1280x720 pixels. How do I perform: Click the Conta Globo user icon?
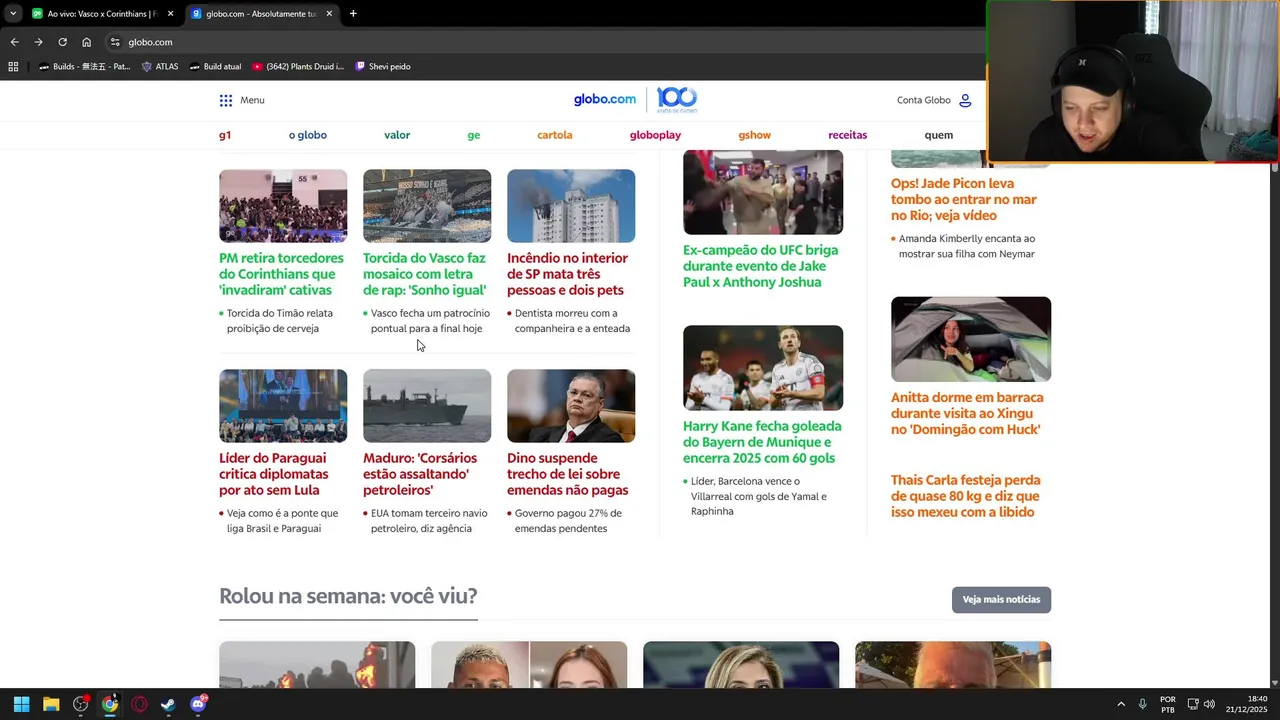point(965,100)
